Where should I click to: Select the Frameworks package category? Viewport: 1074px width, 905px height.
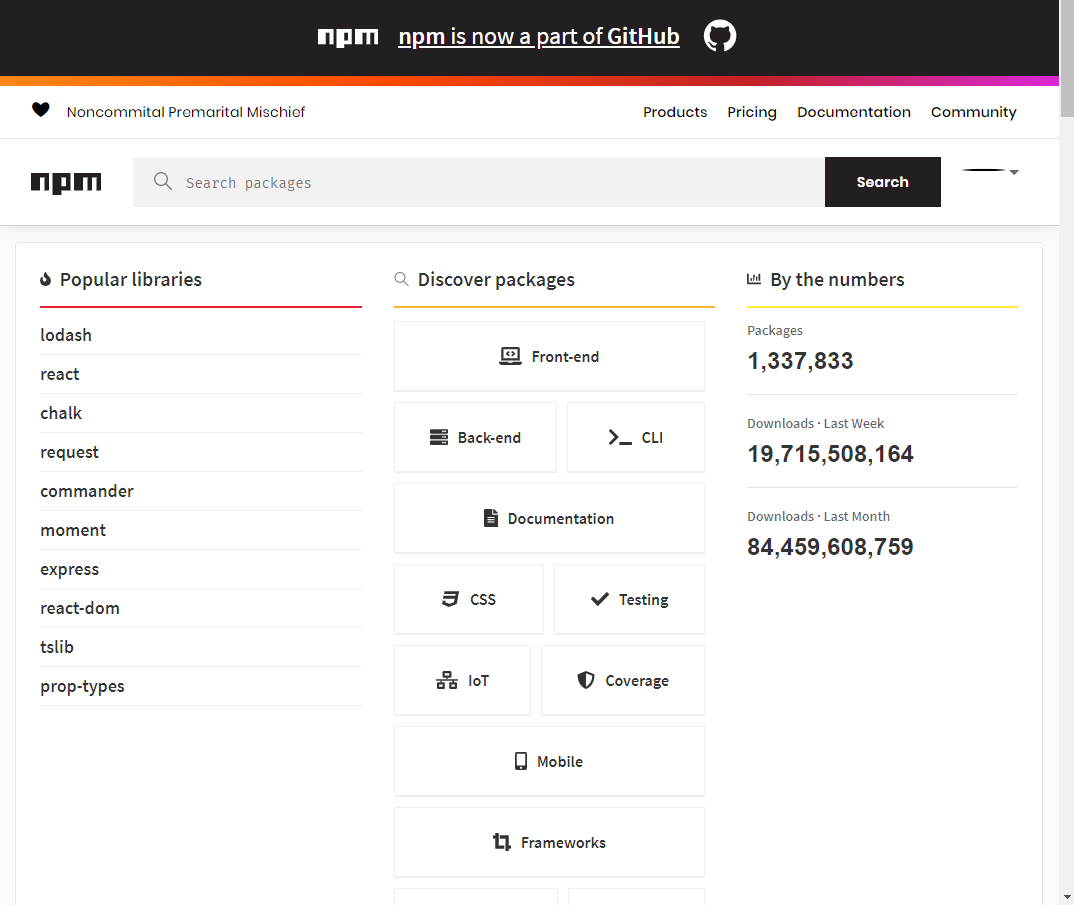tap(549, 842)
